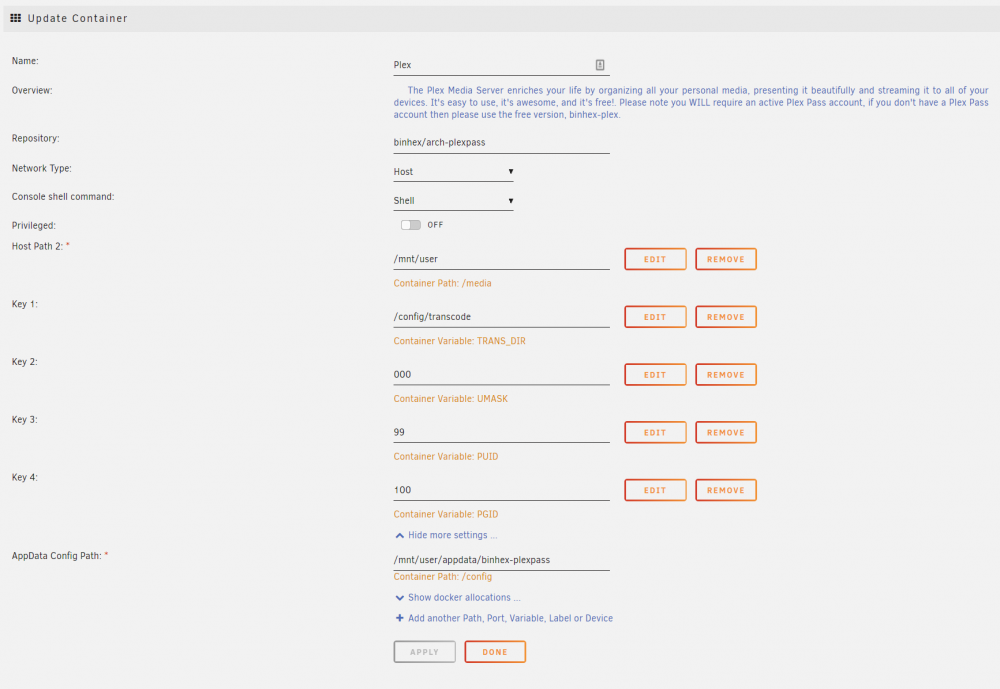This screenshot has height=689, width=1000.
Task: Click EDIT for the UMASK variable
Action: tap(655, 375)
